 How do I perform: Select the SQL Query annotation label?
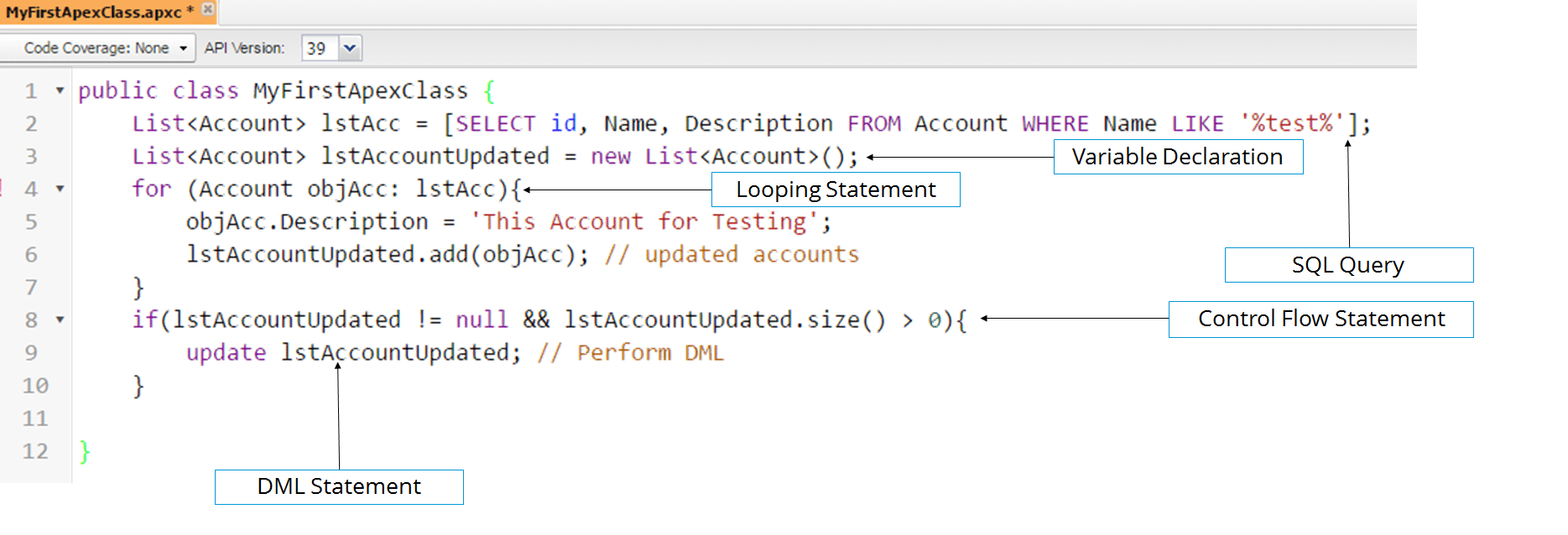tap(1348, 265)
